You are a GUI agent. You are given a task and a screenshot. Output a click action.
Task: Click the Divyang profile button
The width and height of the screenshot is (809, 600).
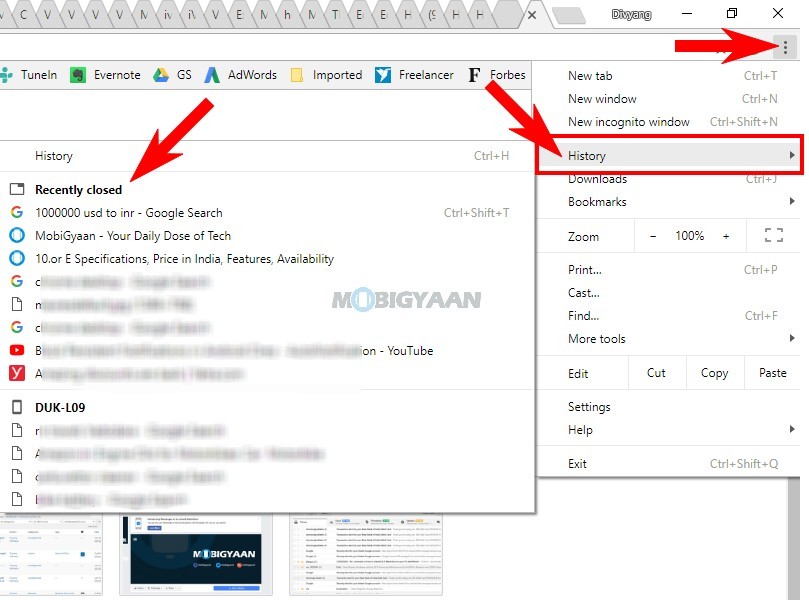(631, 14)
